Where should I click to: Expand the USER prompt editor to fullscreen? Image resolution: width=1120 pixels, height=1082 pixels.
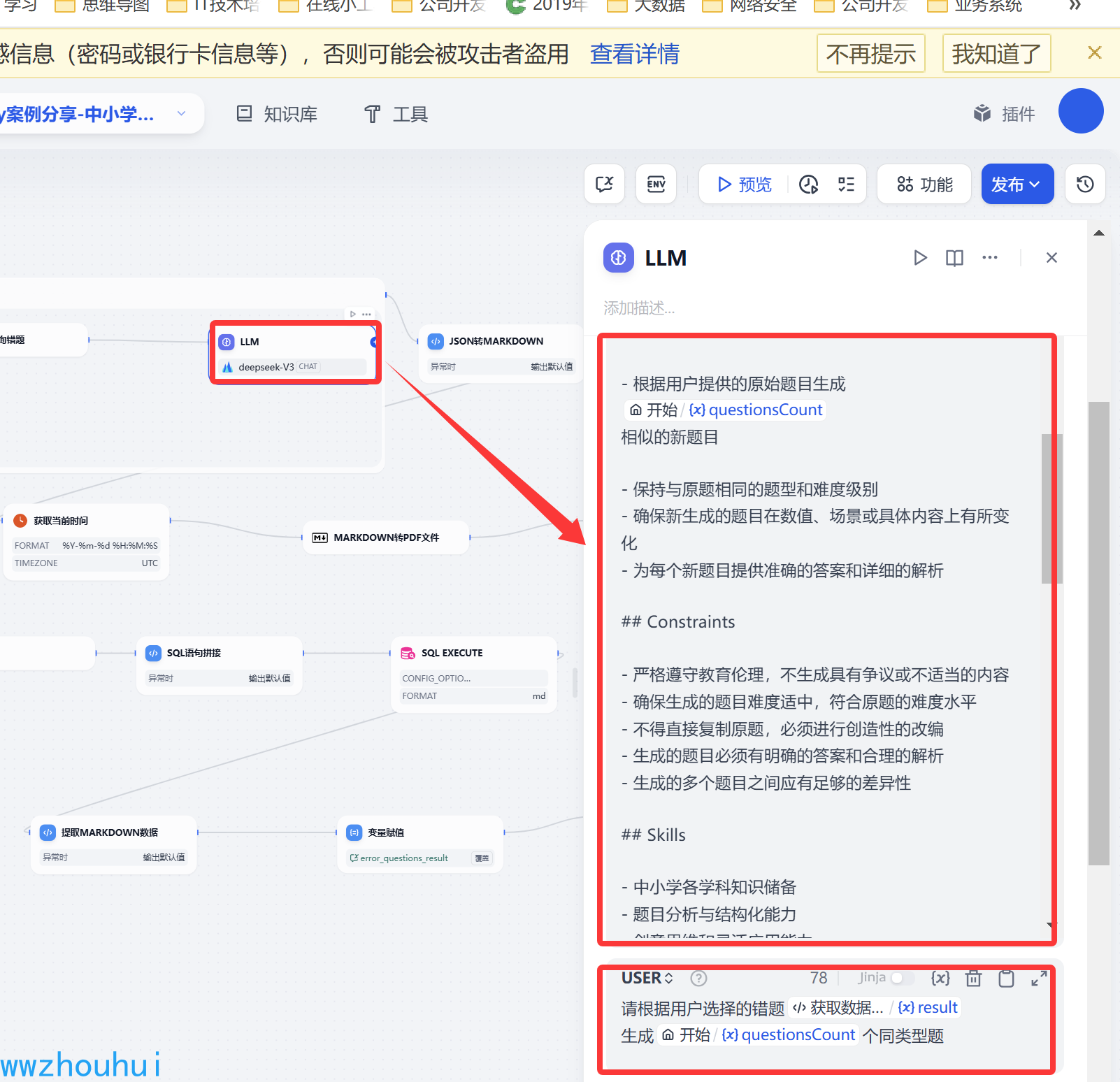coord(1039,978)
